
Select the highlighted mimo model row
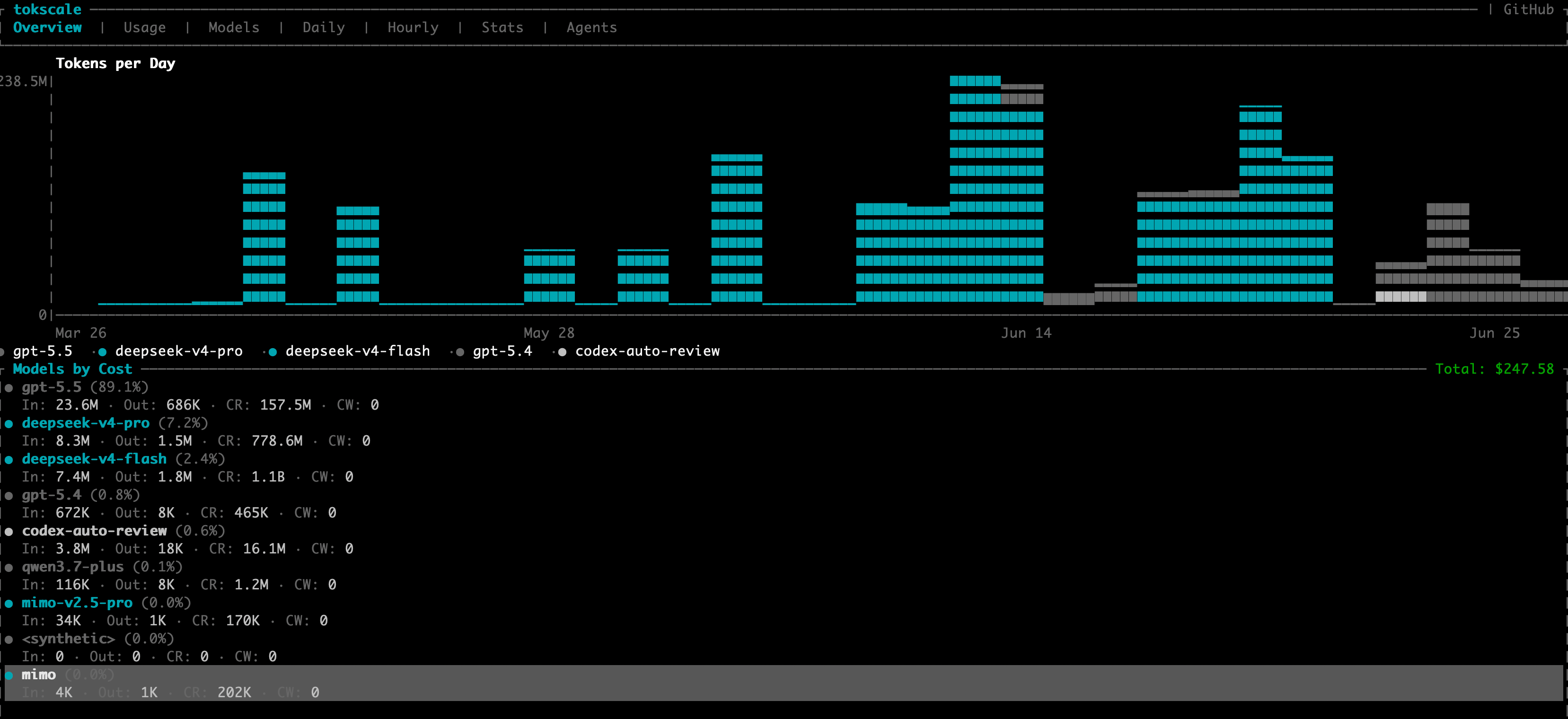click(784, 683)
